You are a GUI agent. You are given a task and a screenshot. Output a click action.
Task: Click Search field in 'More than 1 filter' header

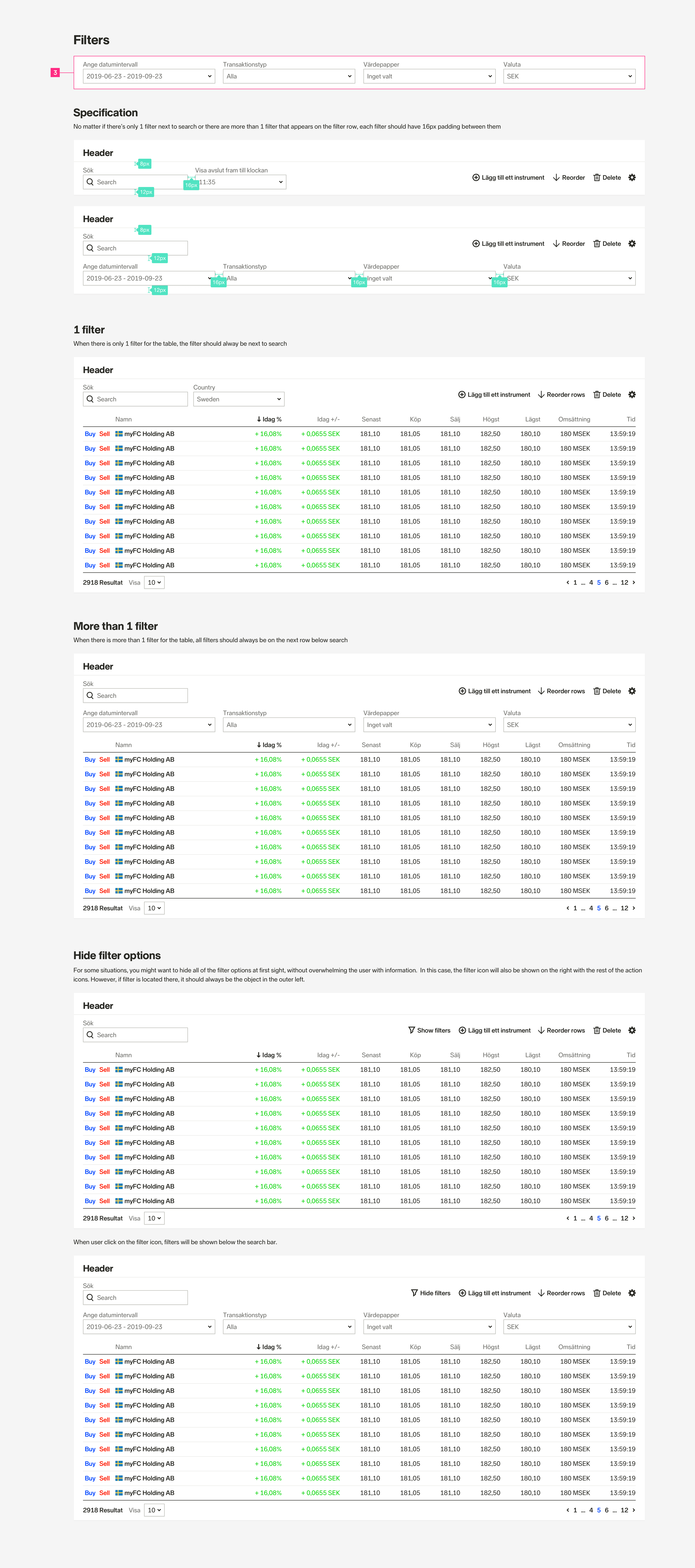pos(135,696)
